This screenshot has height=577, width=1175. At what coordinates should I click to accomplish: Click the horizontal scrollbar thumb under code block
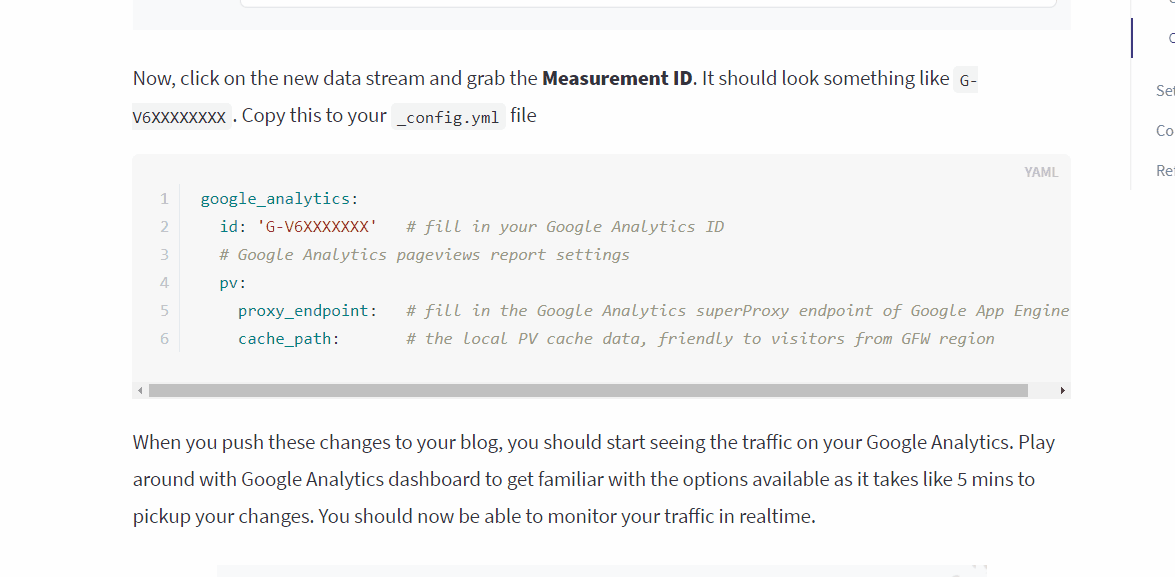point(588,390)
